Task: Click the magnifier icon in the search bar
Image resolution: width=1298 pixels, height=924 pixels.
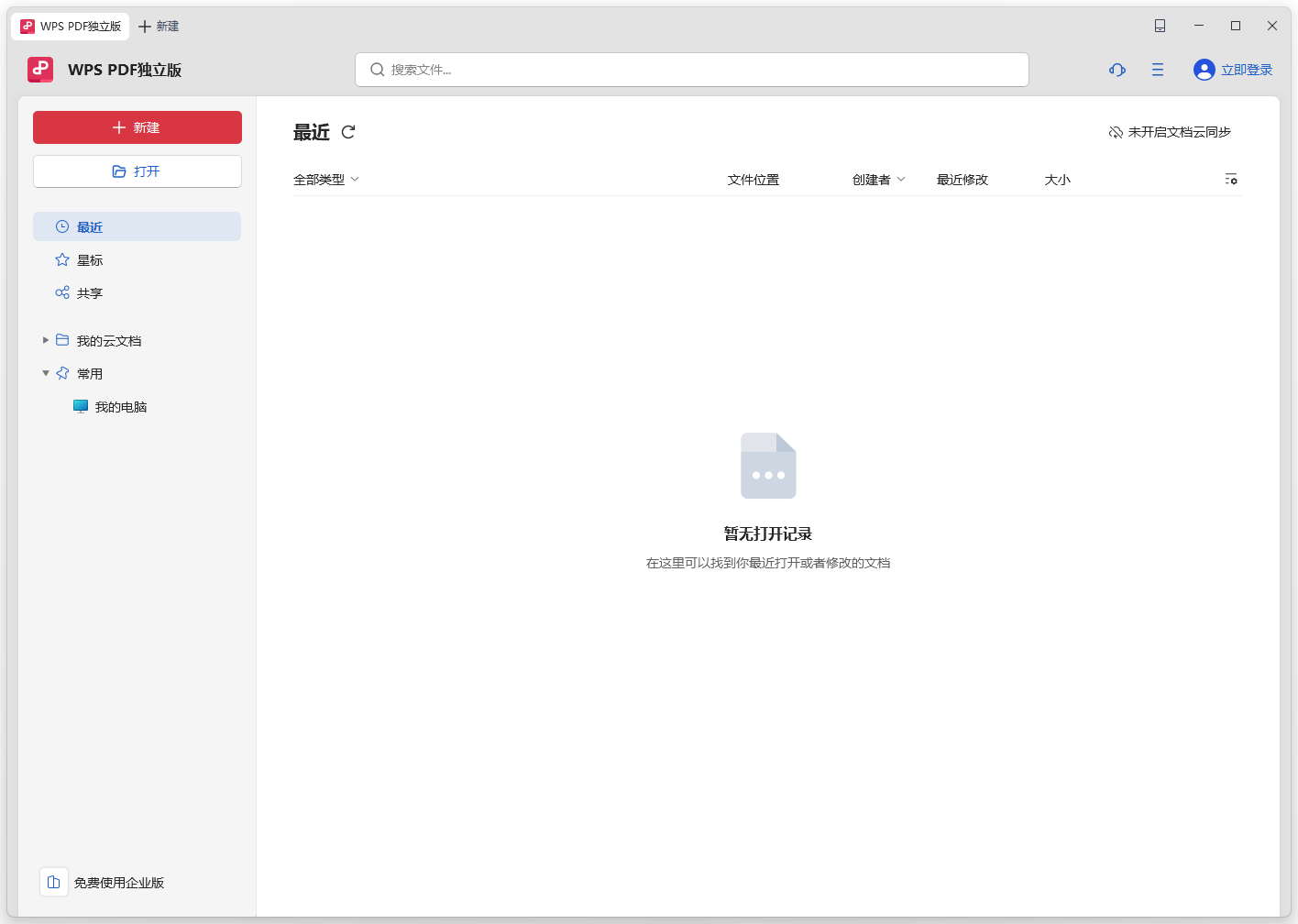Action: click(377, 69)
